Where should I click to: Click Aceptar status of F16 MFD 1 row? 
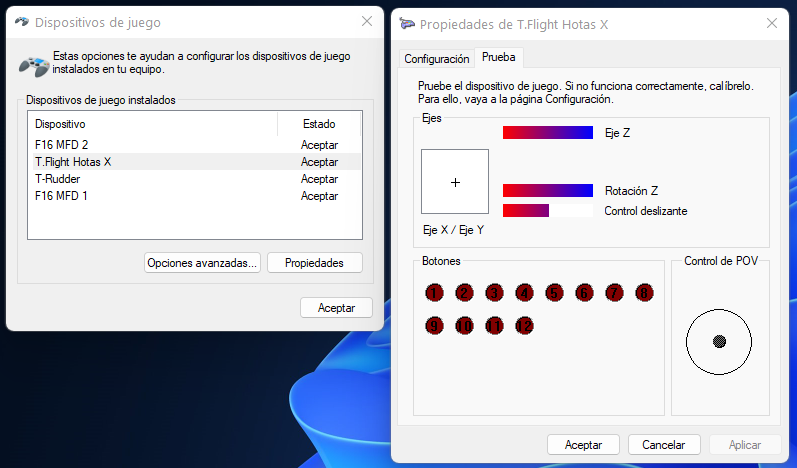coord(319,196)
